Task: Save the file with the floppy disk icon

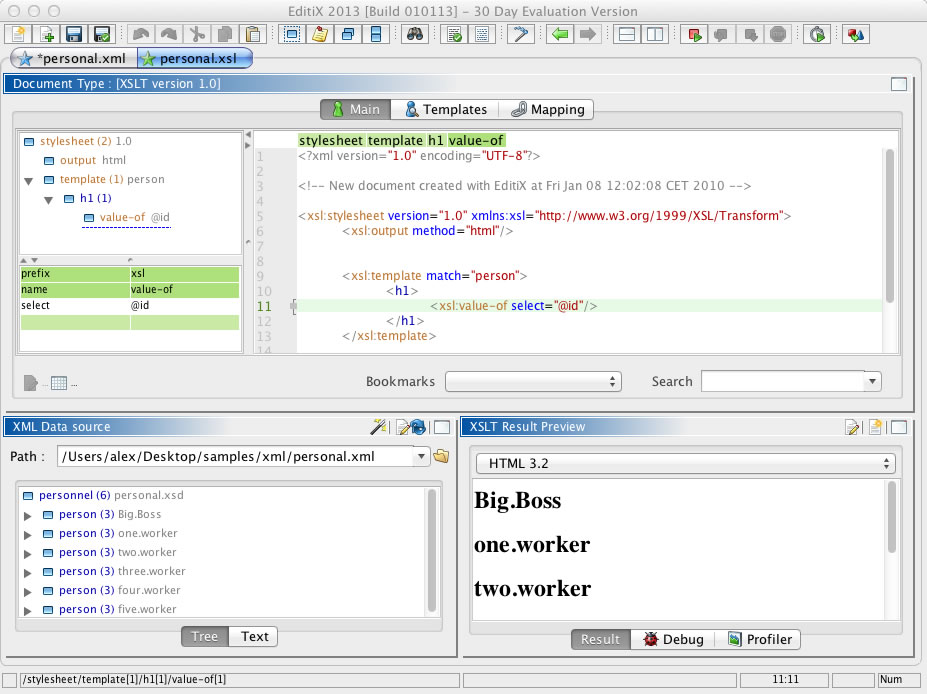Action: [x=74, y=34]
